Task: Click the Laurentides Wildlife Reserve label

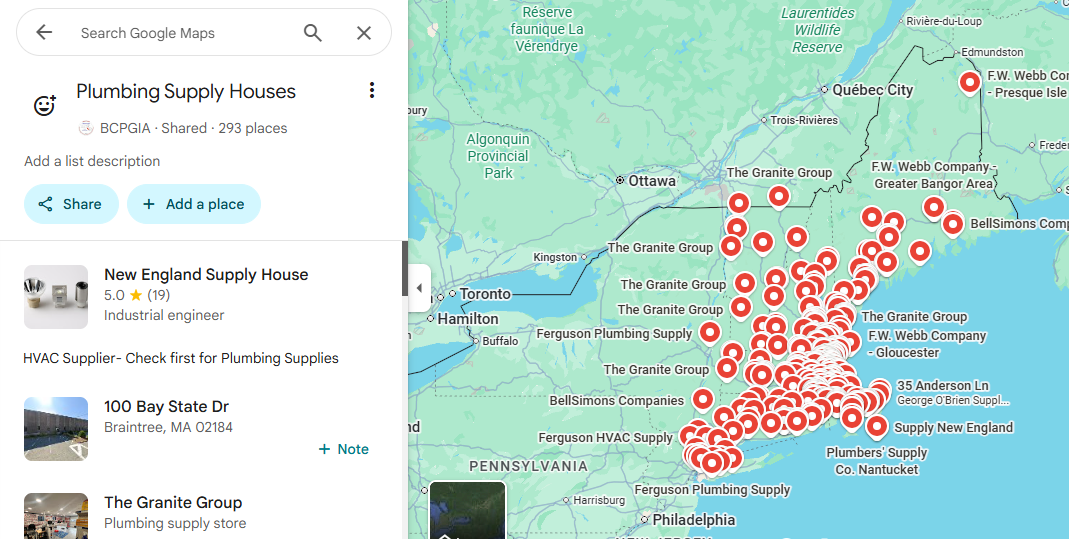Action: click(817, 30)
